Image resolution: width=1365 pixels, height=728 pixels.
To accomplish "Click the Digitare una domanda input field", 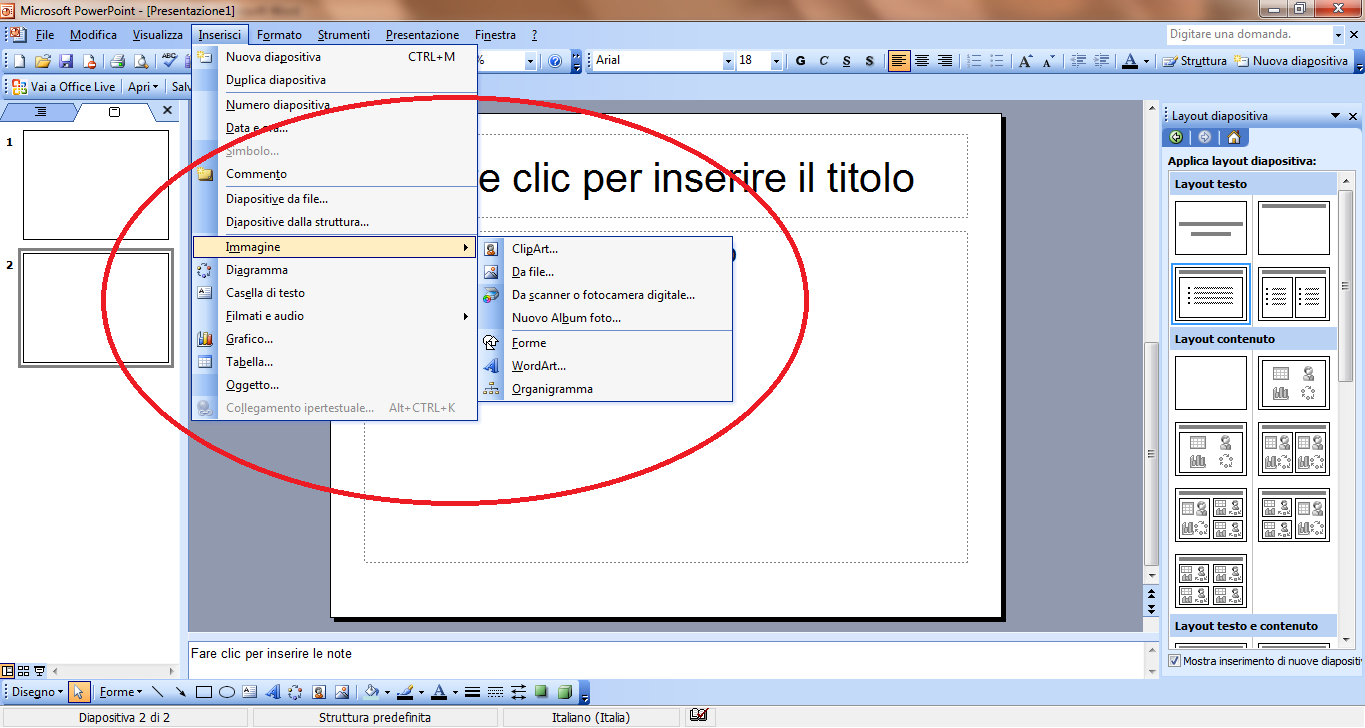I will [1250, 34].
